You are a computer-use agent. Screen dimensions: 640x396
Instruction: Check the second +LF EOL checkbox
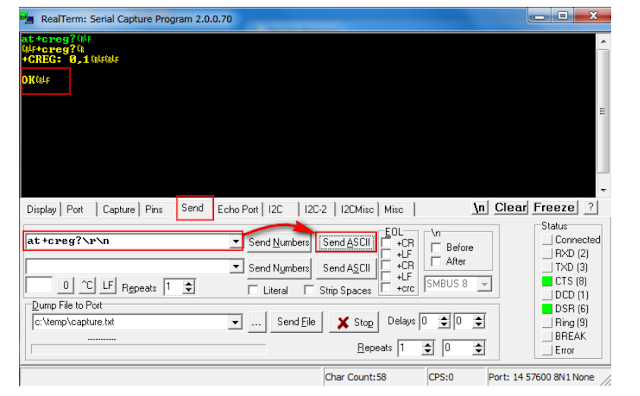[x=386, y=276]
